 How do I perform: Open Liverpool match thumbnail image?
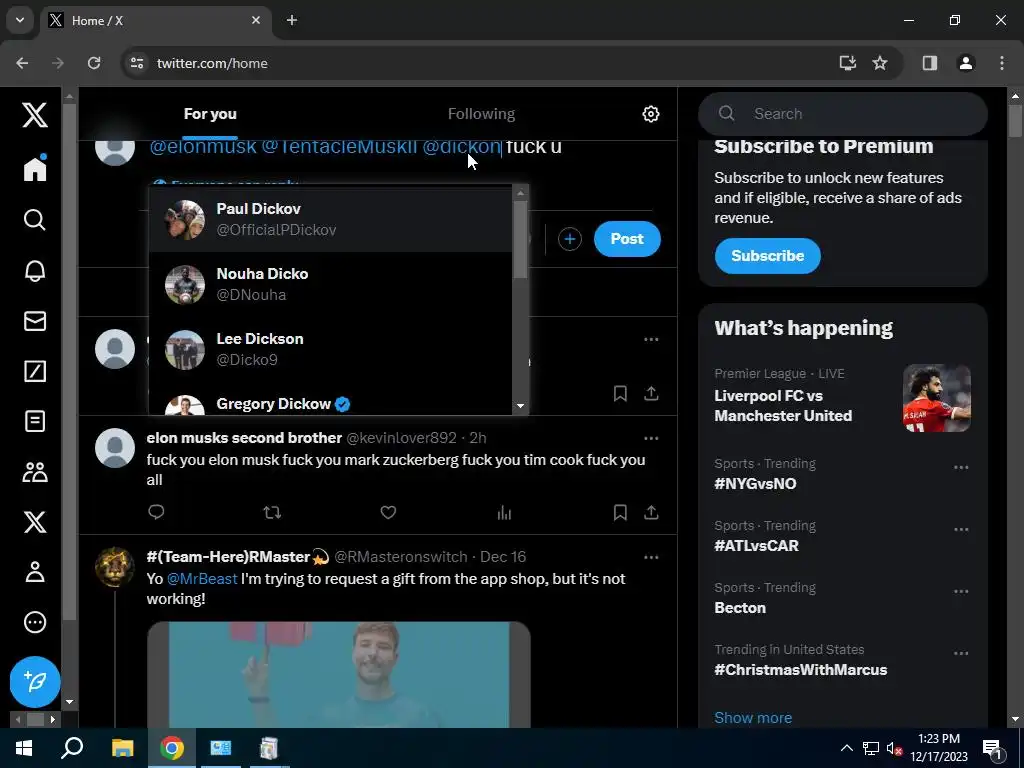(936, 398)
